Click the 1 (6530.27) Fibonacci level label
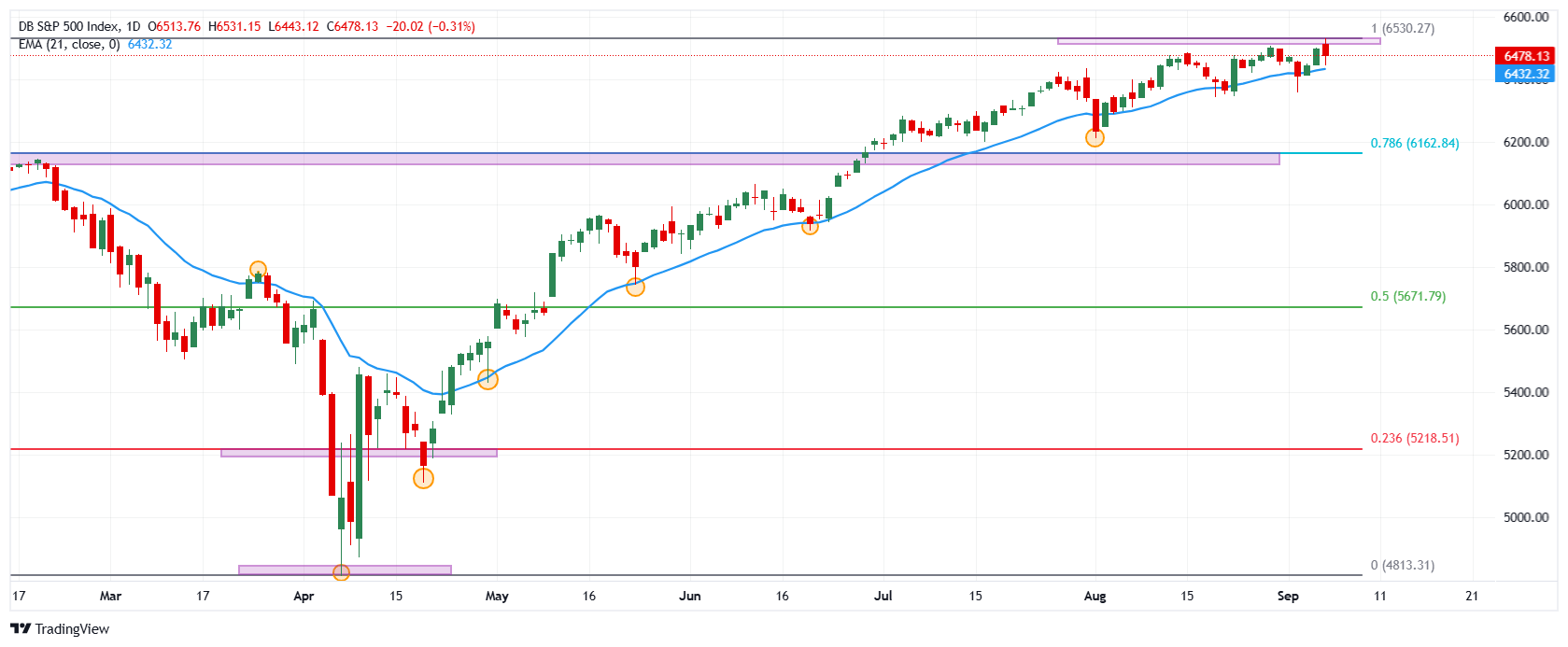This screenshot has width=1568, height=647. tap(1402, 28)
